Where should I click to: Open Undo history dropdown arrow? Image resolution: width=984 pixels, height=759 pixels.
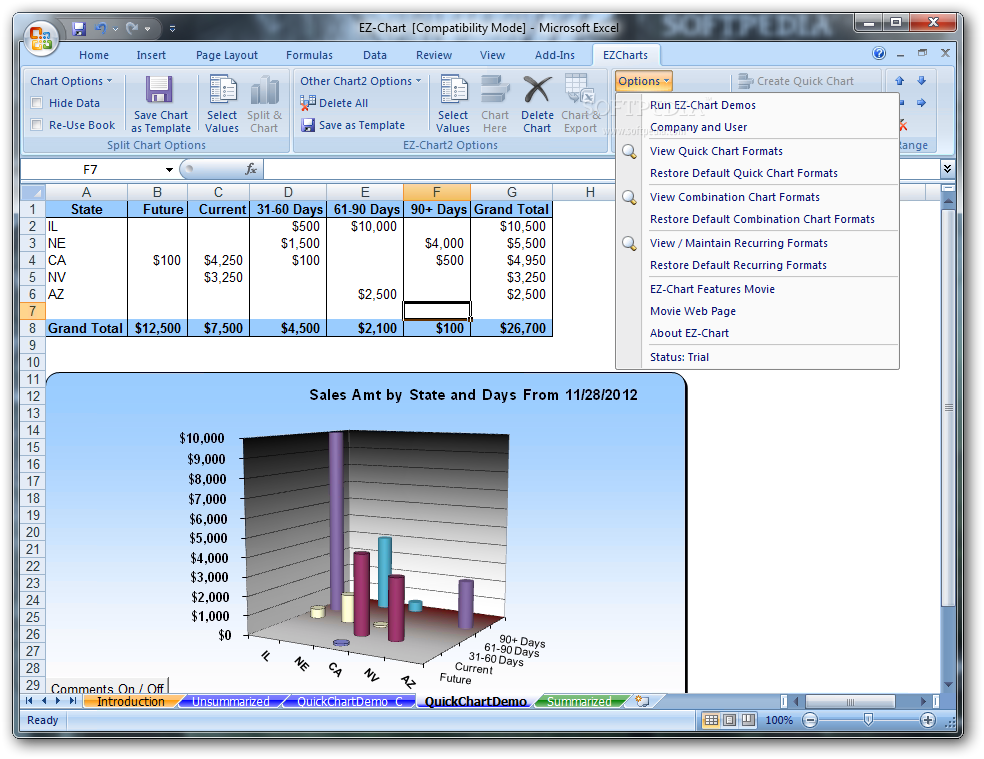coord(115,29)
